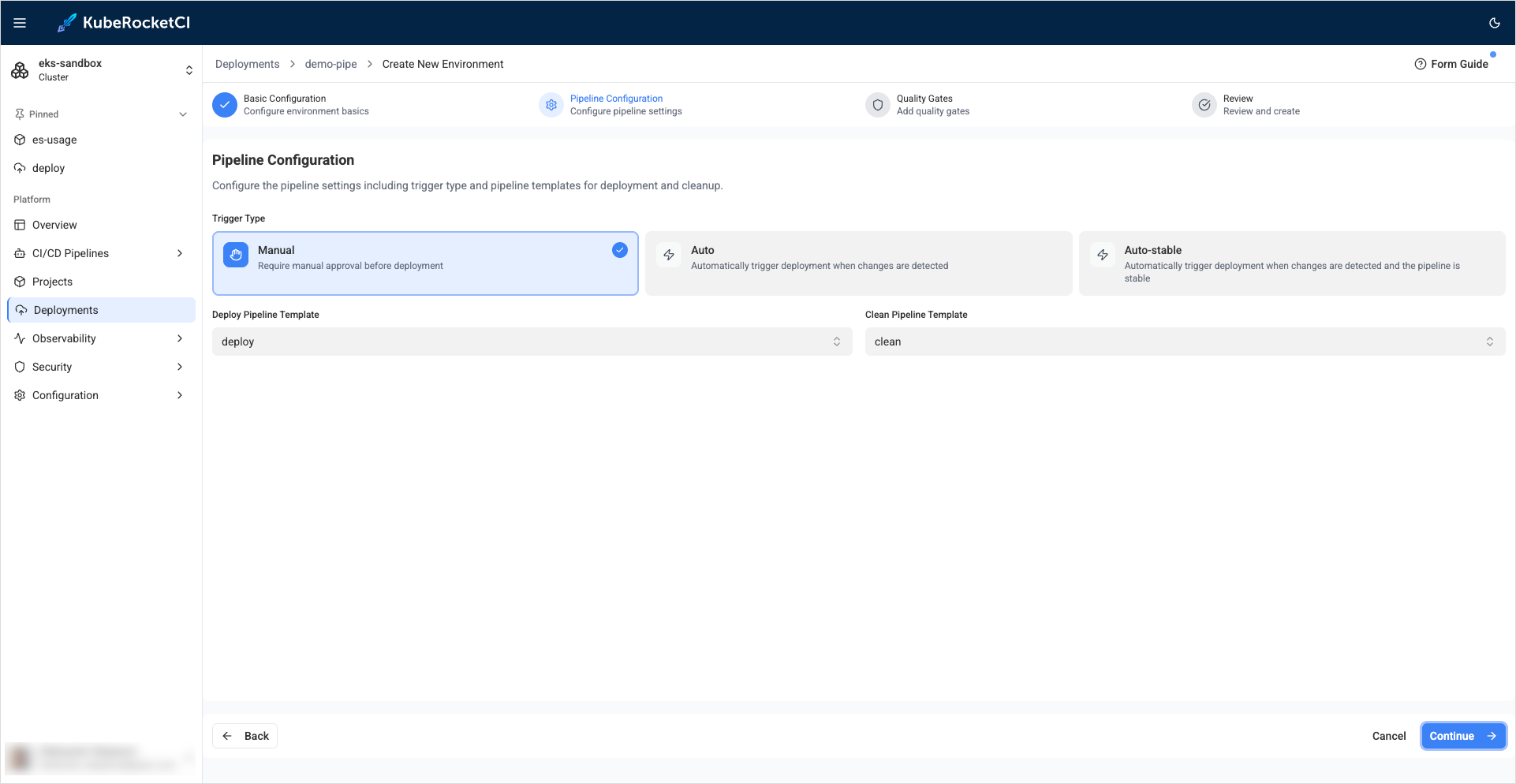
Task: Choose the Auto-stable trigger option
Action: (x=1291, y=263)
